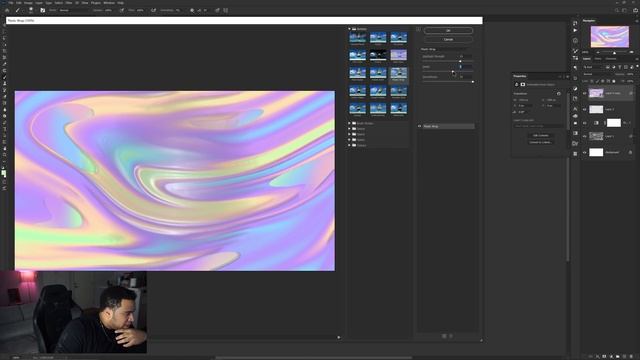Delete layer trash icon at Layers bottom
This screenshot has width=640, height=360.
pos(631,356)
